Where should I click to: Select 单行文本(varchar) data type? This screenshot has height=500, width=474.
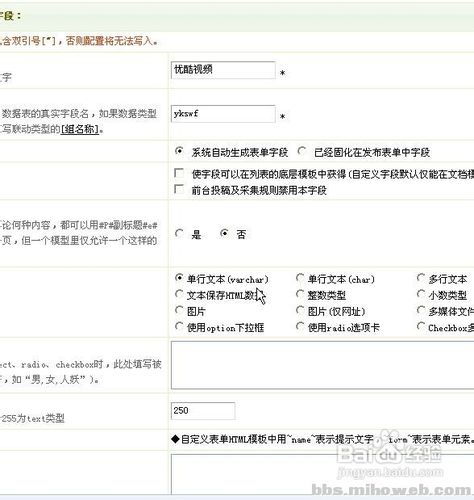(x=179, y=278)
